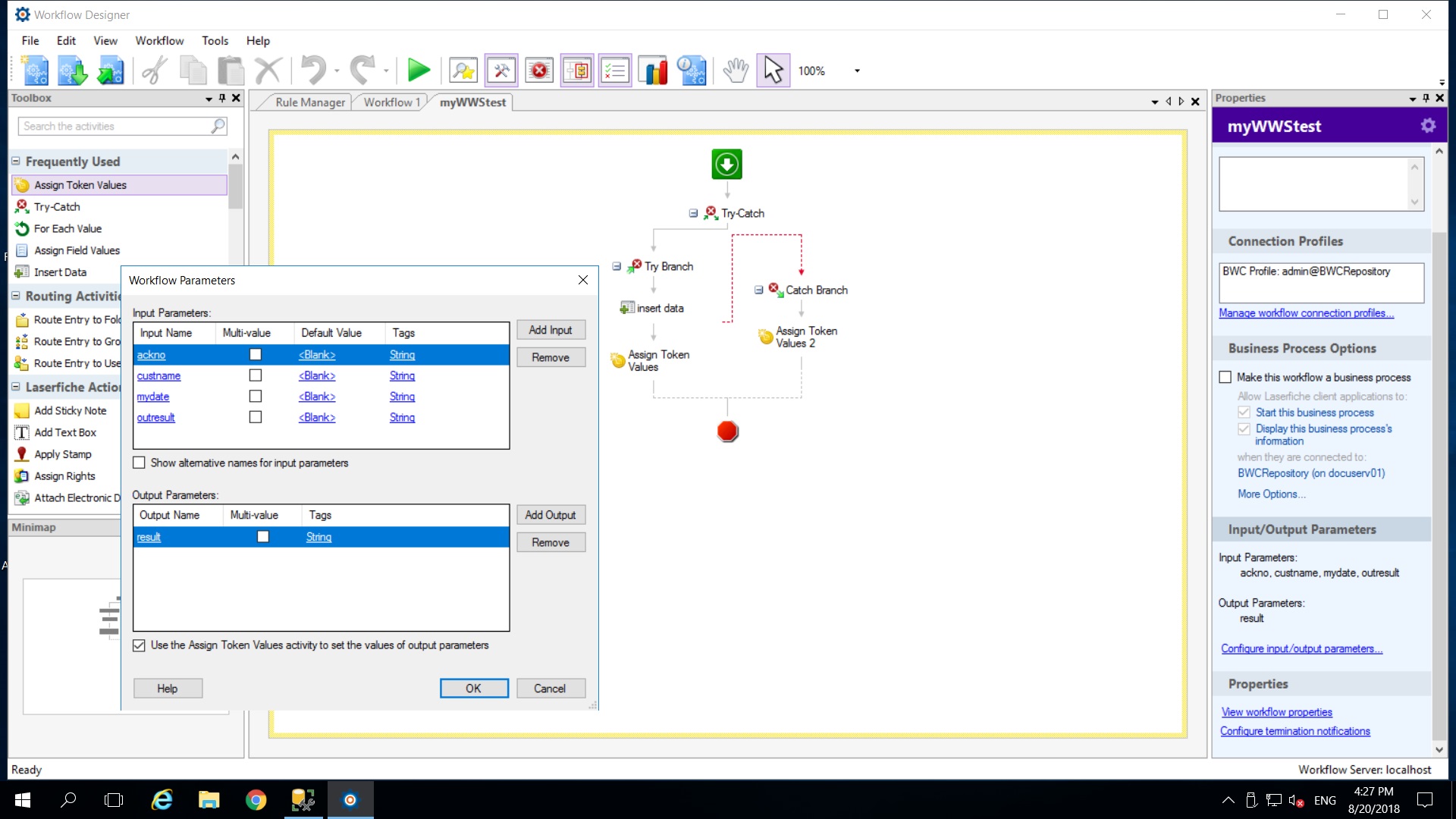The width and height of the screenshot is (1456, 819).
Task: Open Configure termination notifications link
Action: pyautogui.click(x=1294, y=731)
